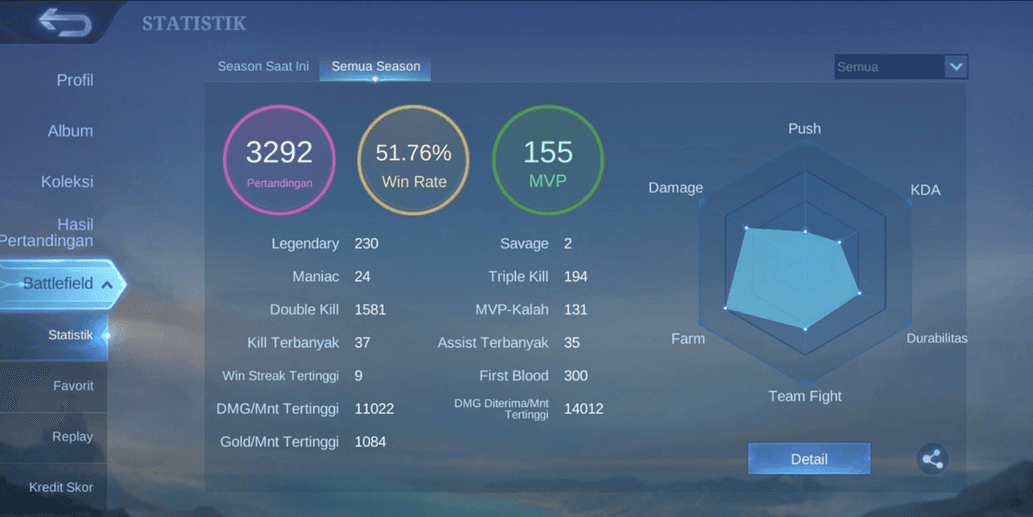Share statistics via the share icon

[x=932, y=459]
